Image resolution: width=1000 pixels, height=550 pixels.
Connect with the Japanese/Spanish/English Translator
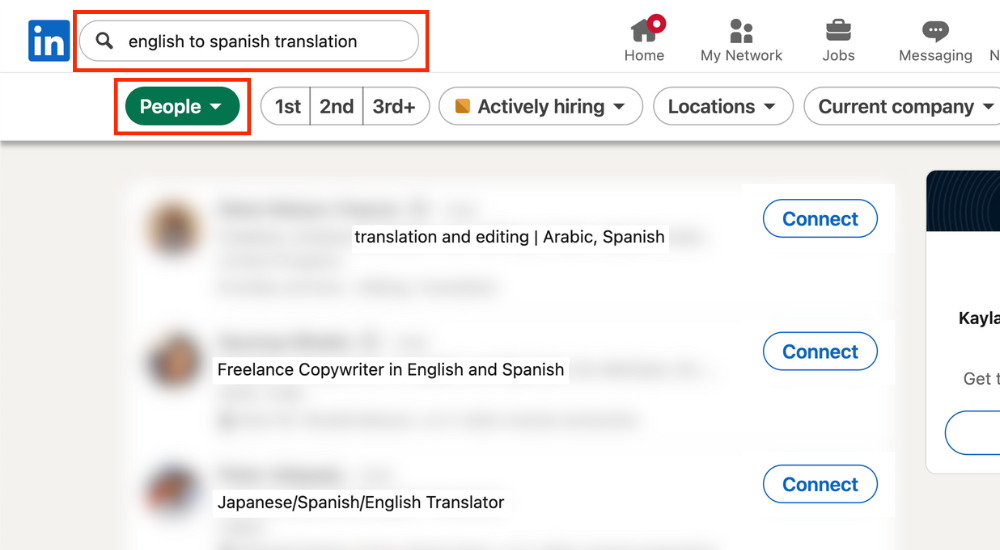pyautogui.click(x=819, y=484)
